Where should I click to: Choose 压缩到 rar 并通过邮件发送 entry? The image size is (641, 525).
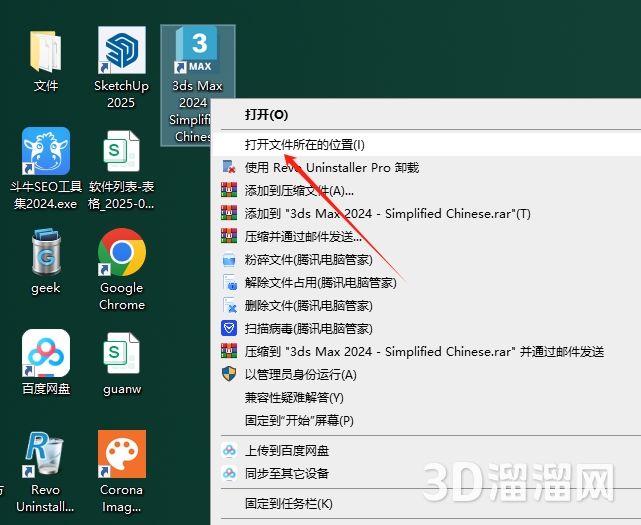[426, 352]
